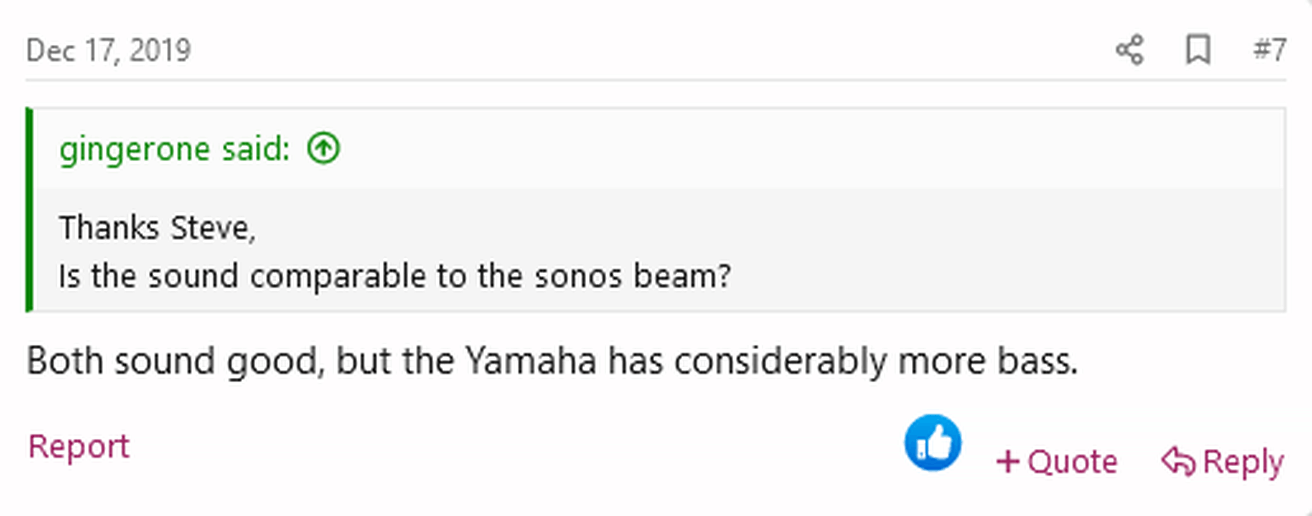Bookmark this post with the bookmark icon

pos(1197,50)
